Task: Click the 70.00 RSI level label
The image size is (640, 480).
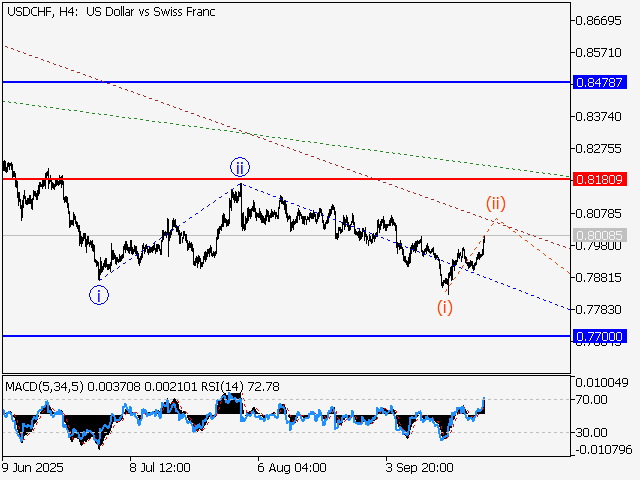Action: point(593,400)
